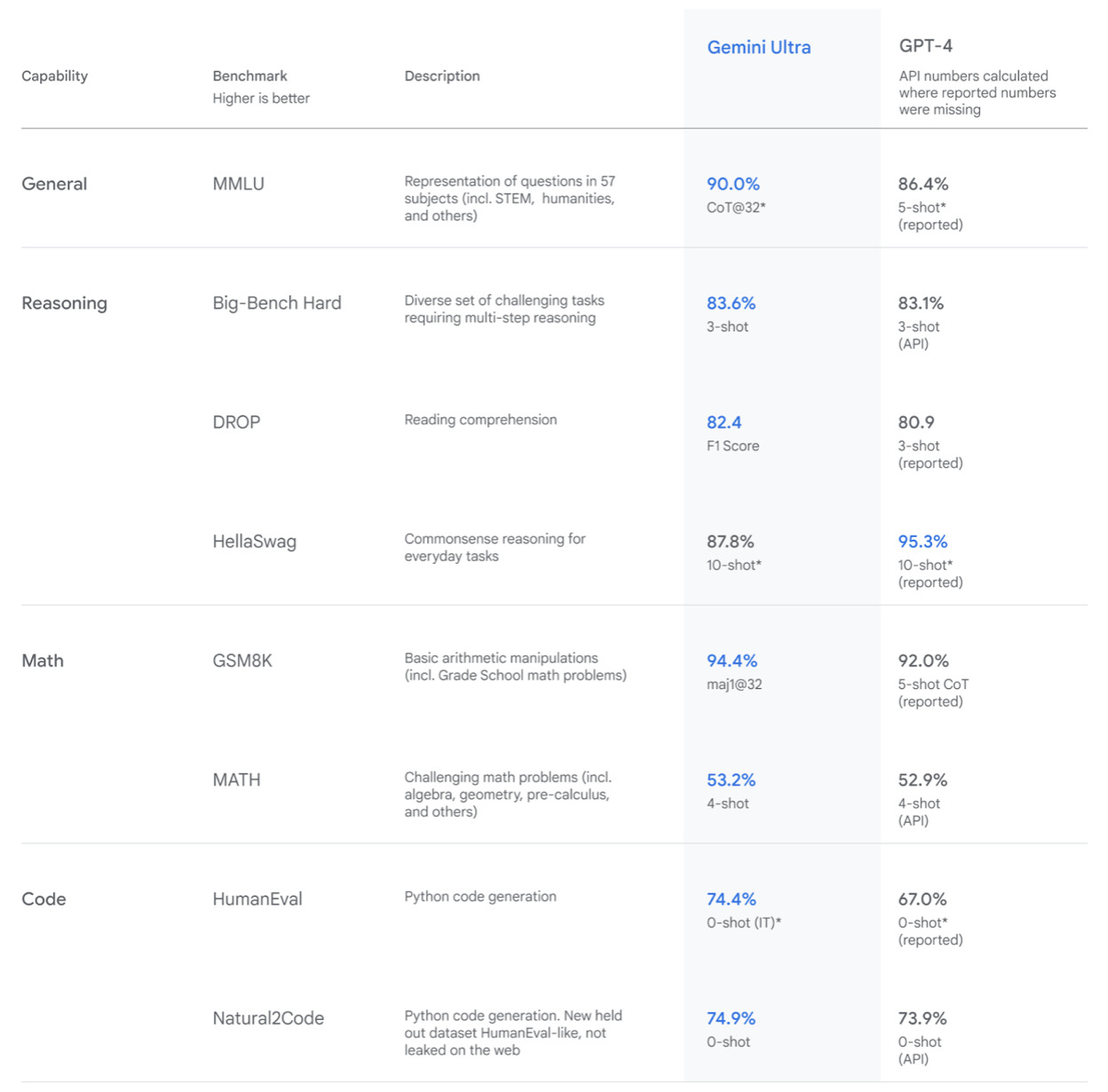Select the Natural2Code benchmark name
Viewport: 1108px width, 1092px height.
(x=268, y=1018)
